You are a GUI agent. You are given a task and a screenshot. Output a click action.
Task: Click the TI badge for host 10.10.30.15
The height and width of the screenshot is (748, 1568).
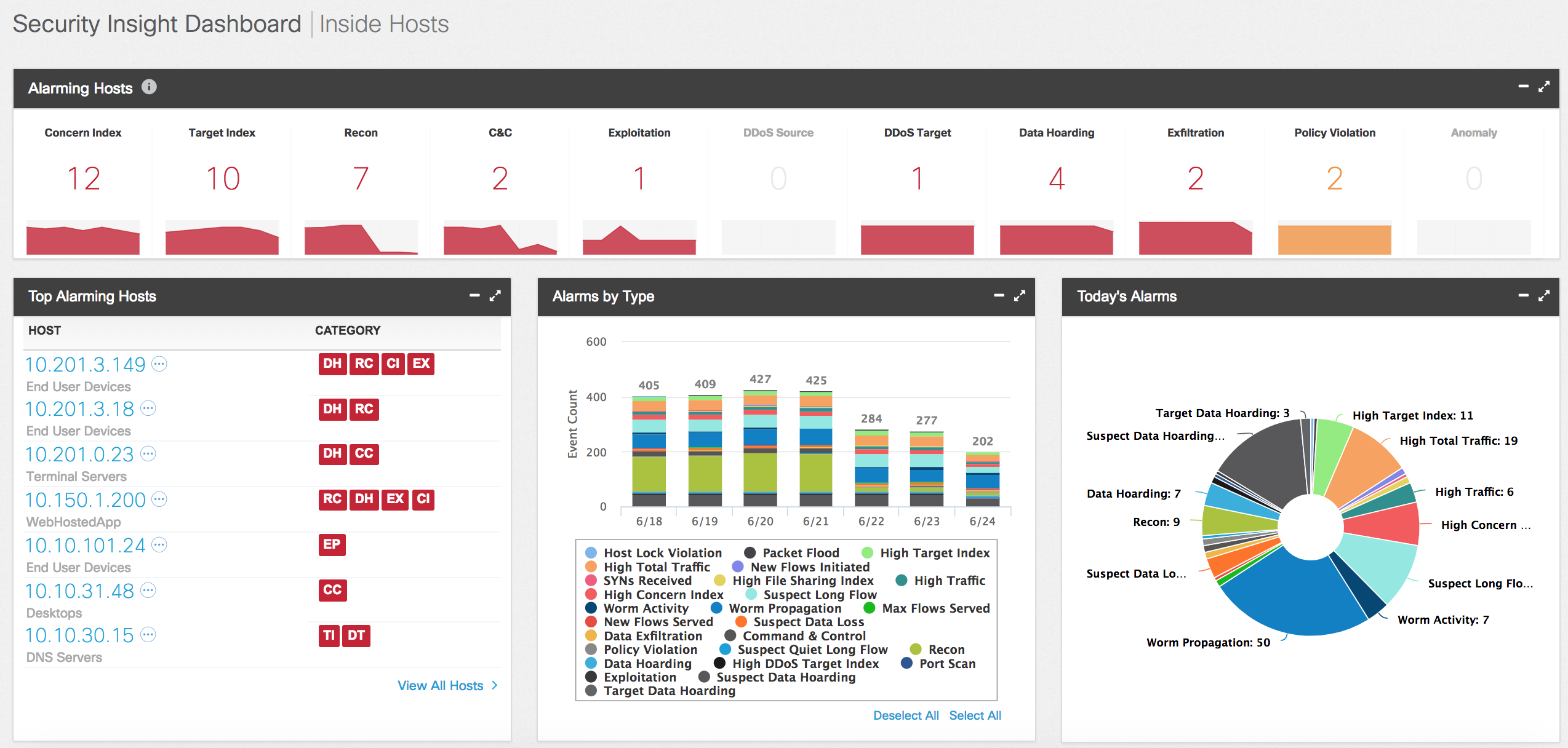tap(329, 635)
